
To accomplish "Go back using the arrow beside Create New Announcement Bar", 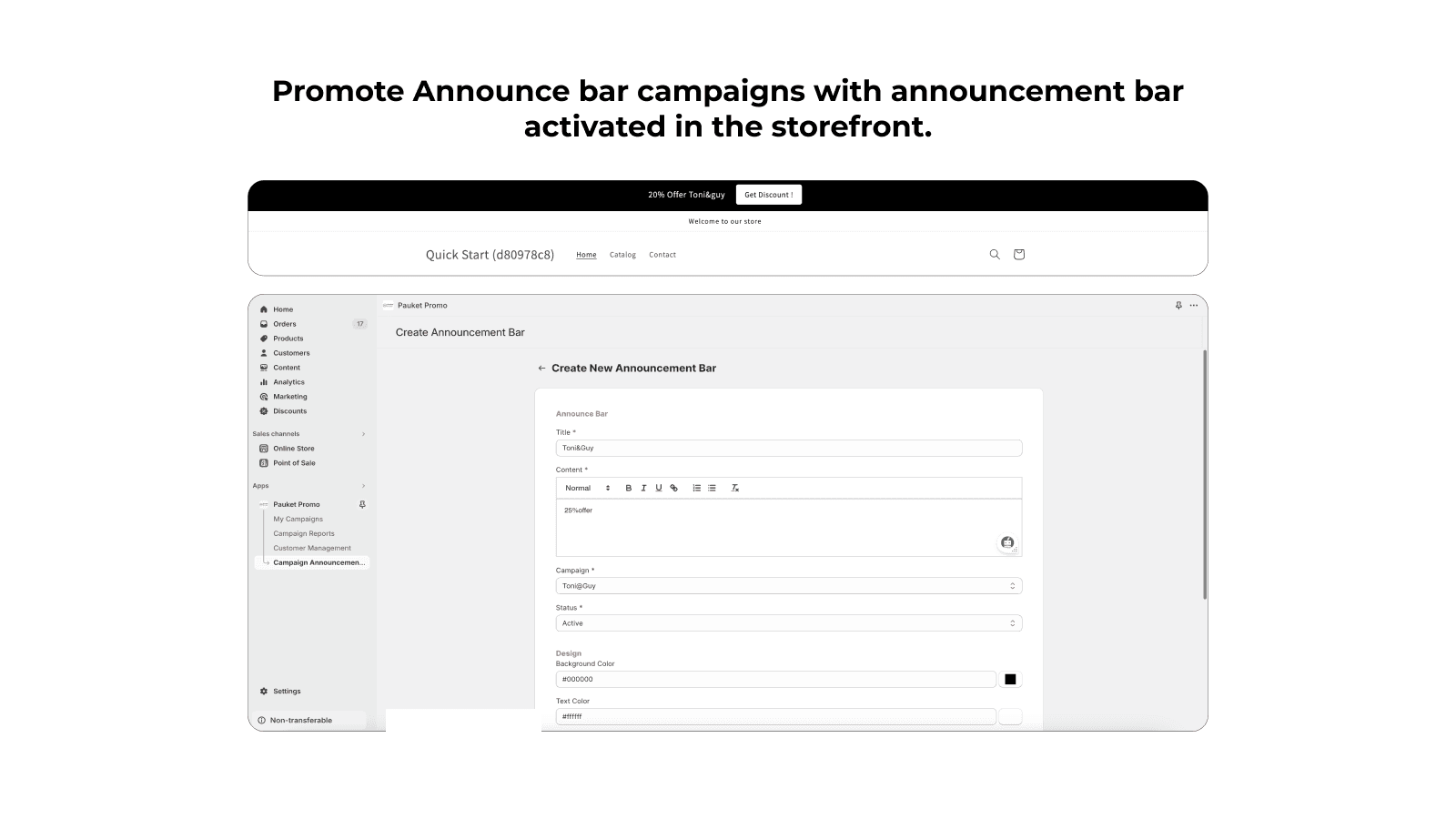I will (x=541, y=369).
